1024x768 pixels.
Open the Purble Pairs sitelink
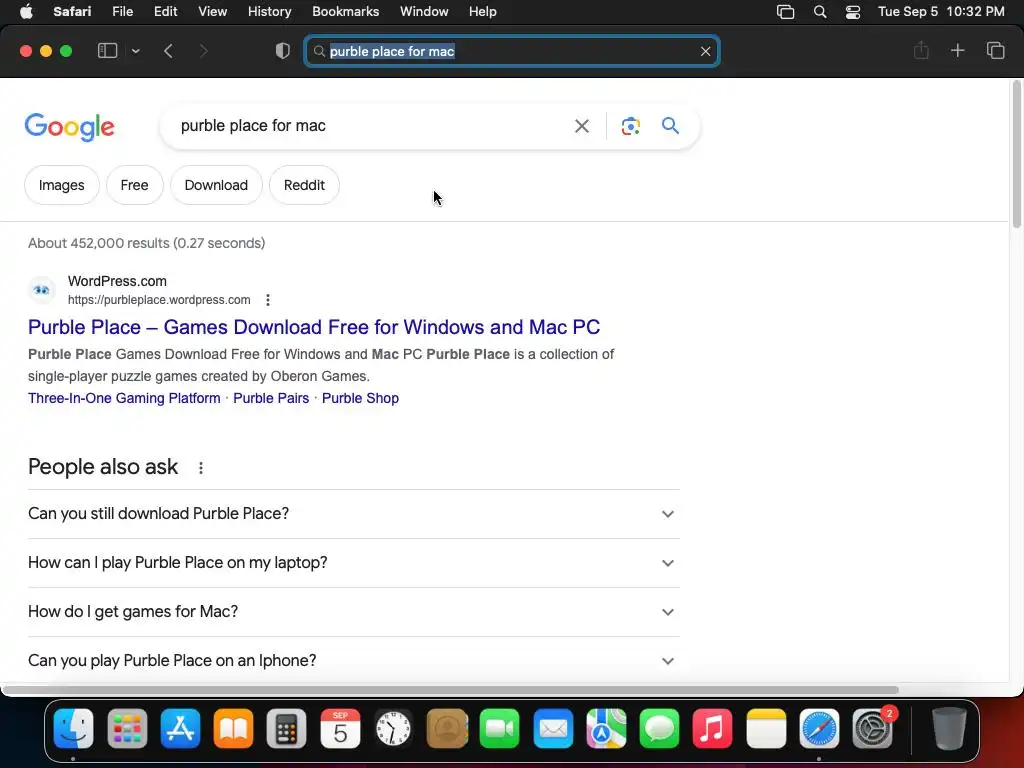tap(271, 398)
